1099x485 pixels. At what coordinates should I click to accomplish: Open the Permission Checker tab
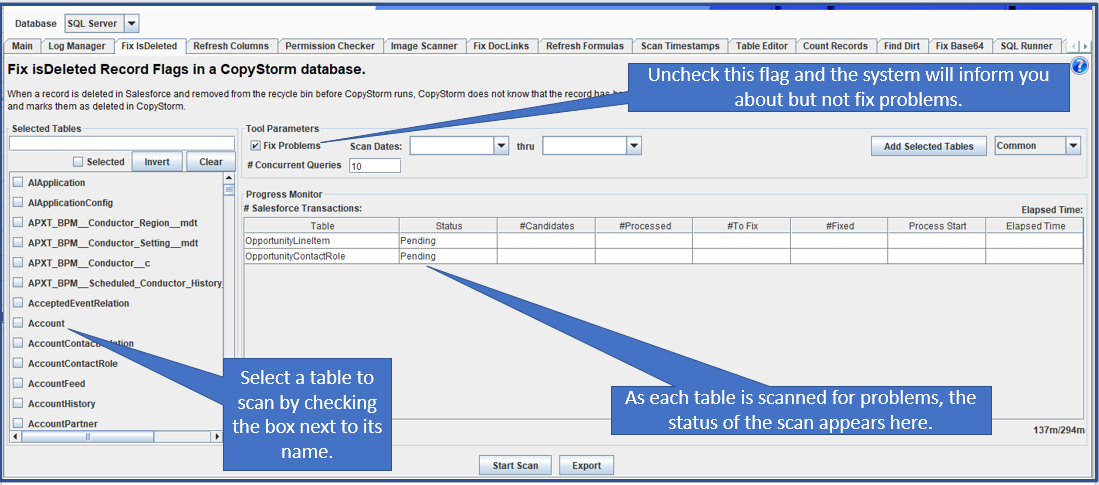[330, 46]
